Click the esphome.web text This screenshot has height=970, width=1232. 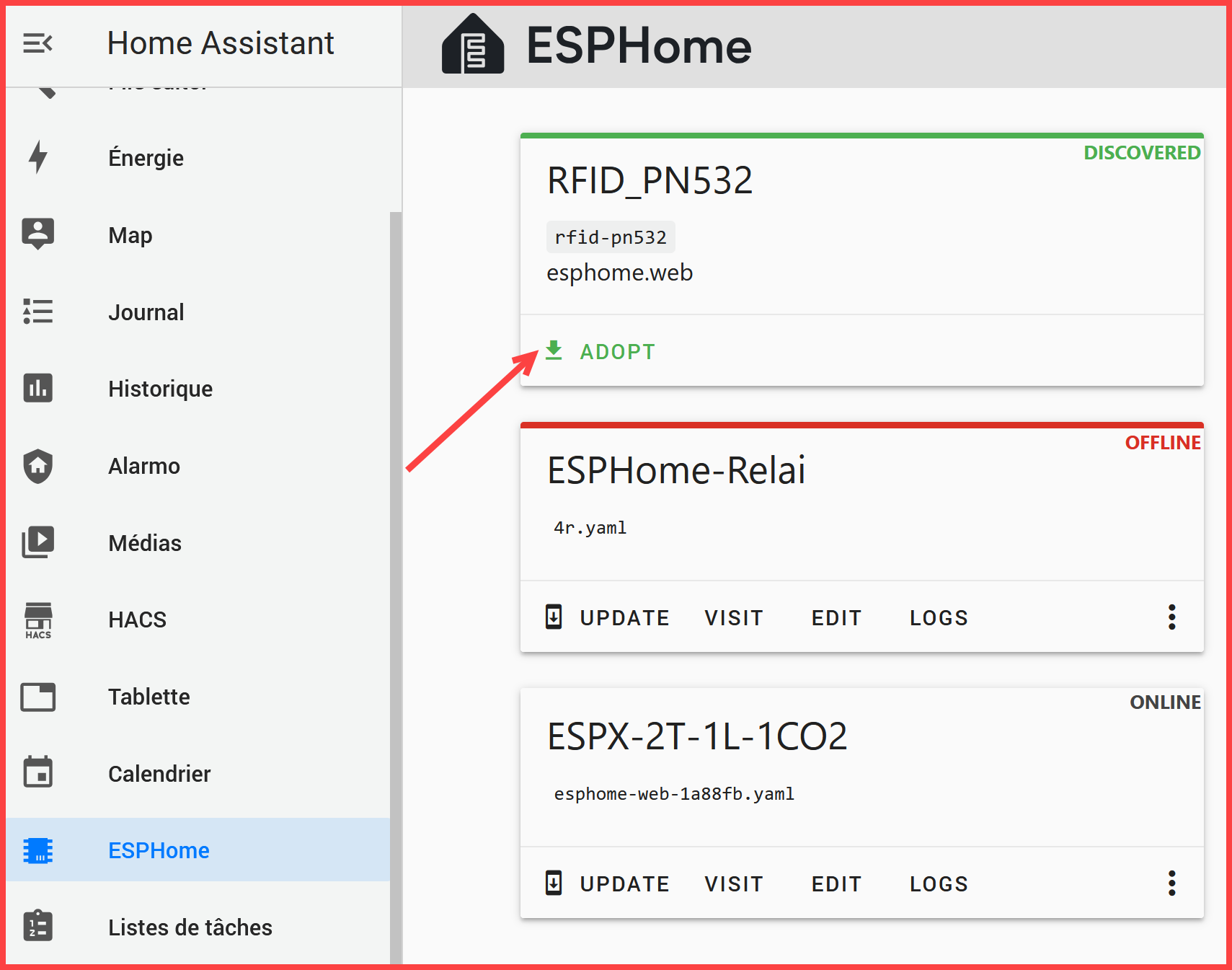pos(619,273)
